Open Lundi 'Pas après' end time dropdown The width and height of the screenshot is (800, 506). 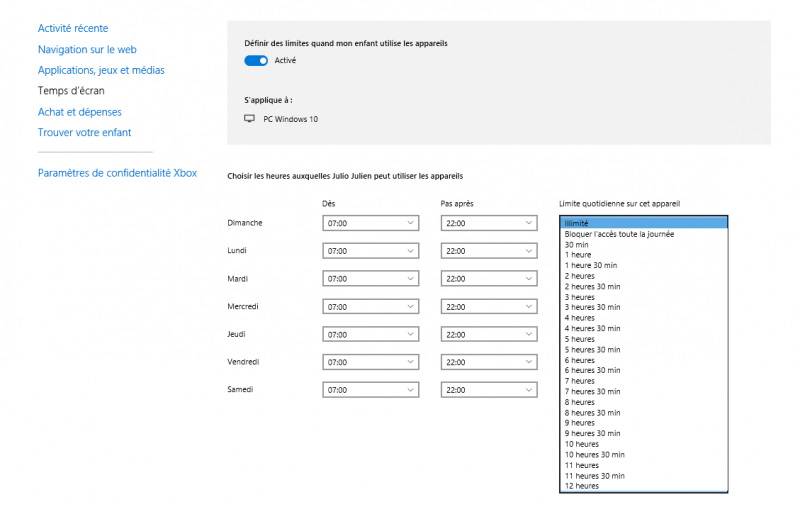(x=488, y=251)
